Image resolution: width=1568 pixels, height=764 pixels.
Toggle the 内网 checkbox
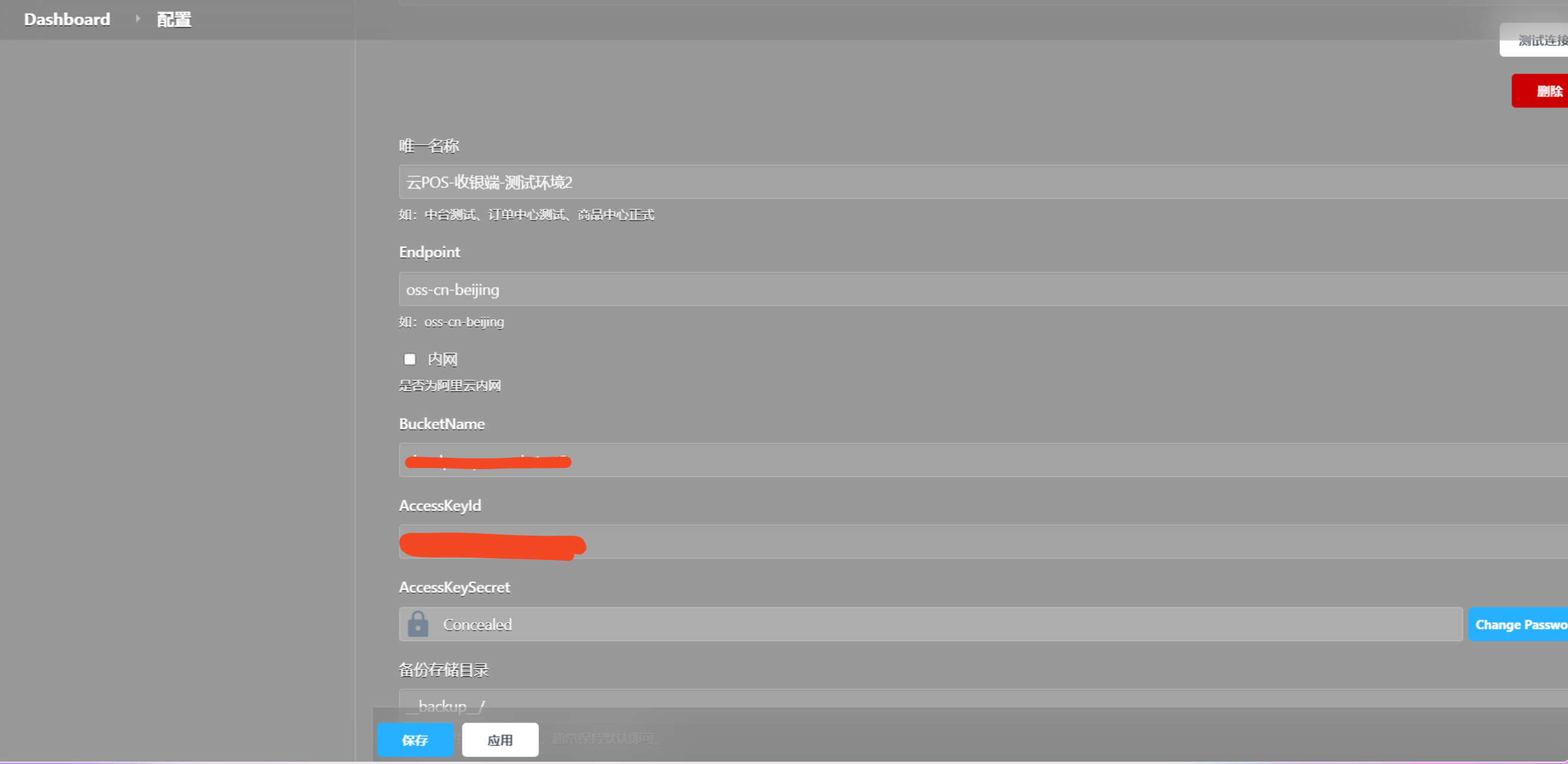point(410,359)
